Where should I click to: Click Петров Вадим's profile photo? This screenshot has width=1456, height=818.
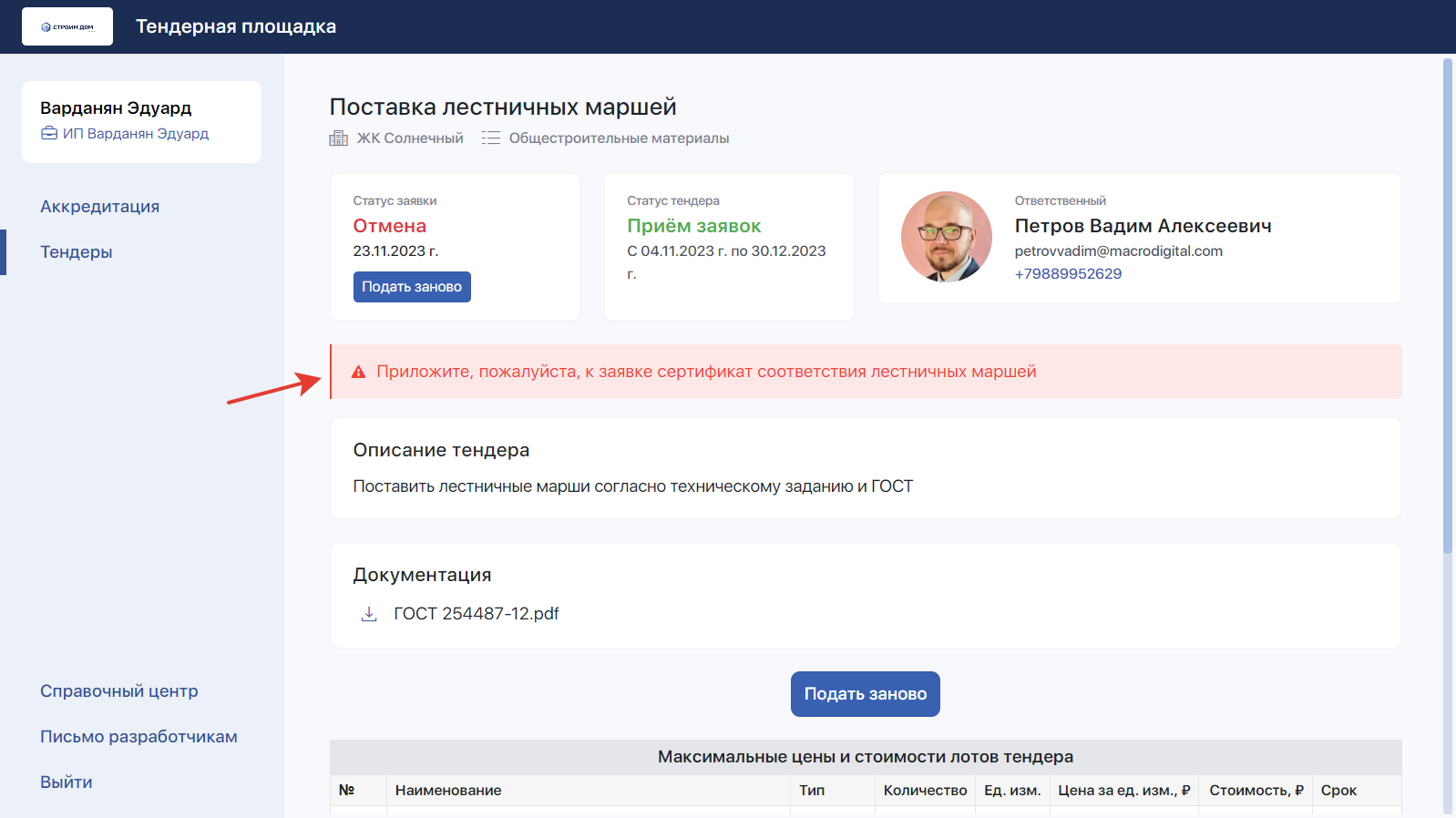946,237
